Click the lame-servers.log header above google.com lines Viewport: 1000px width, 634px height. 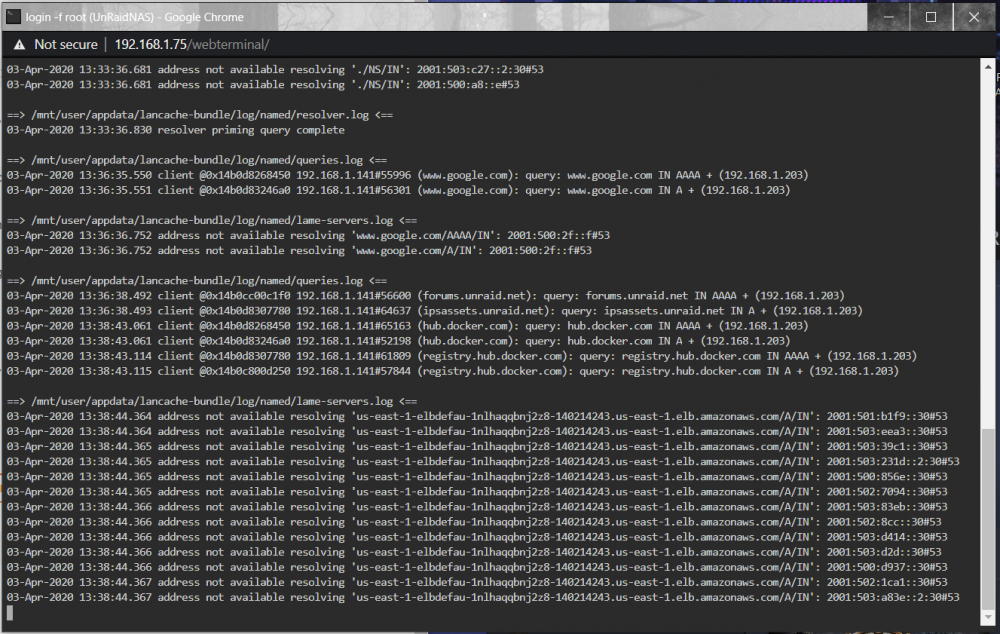pos(212,220)
